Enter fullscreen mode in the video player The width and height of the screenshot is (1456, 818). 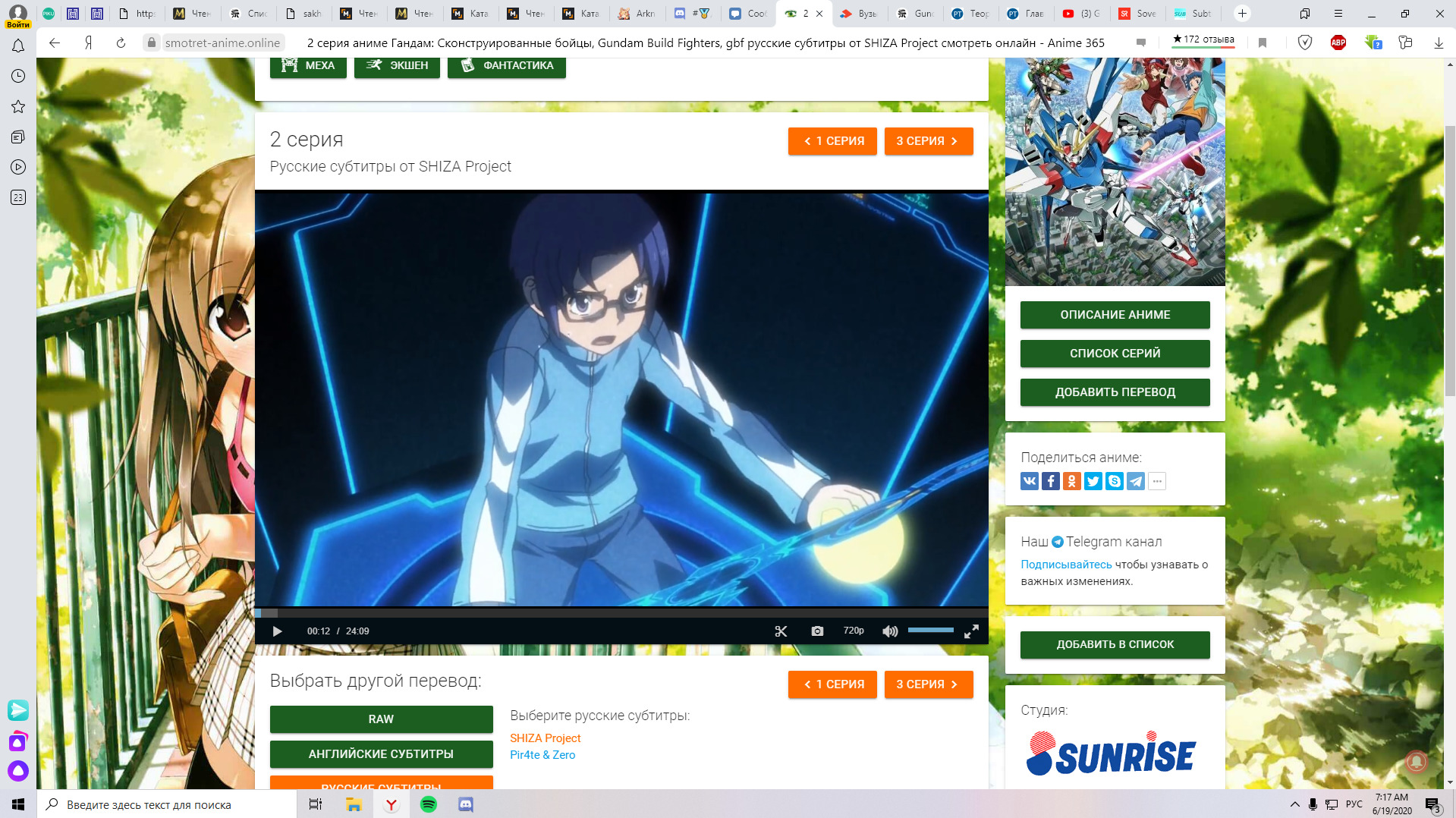click(x=971, y=631)
